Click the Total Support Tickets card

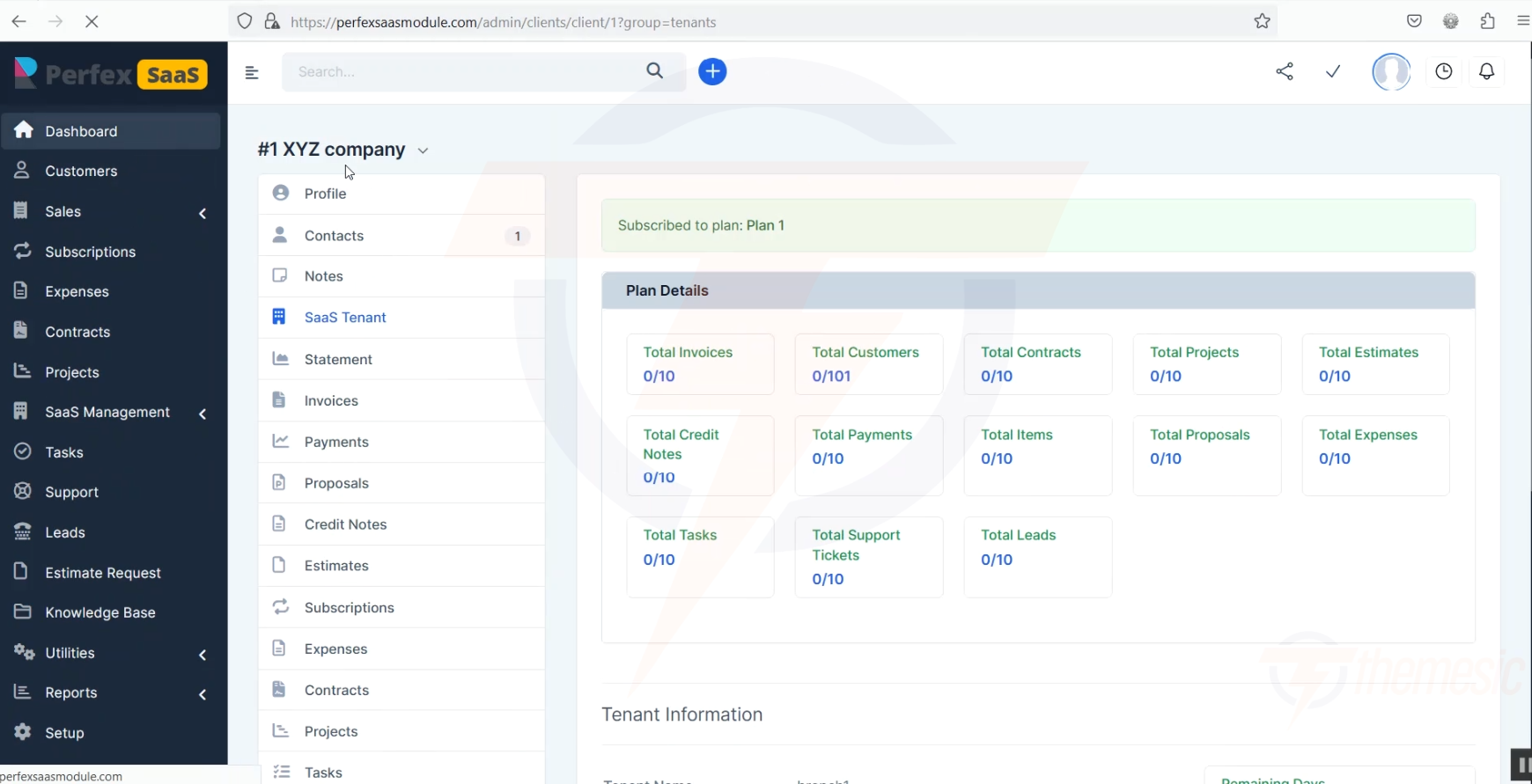click(869, 557)
